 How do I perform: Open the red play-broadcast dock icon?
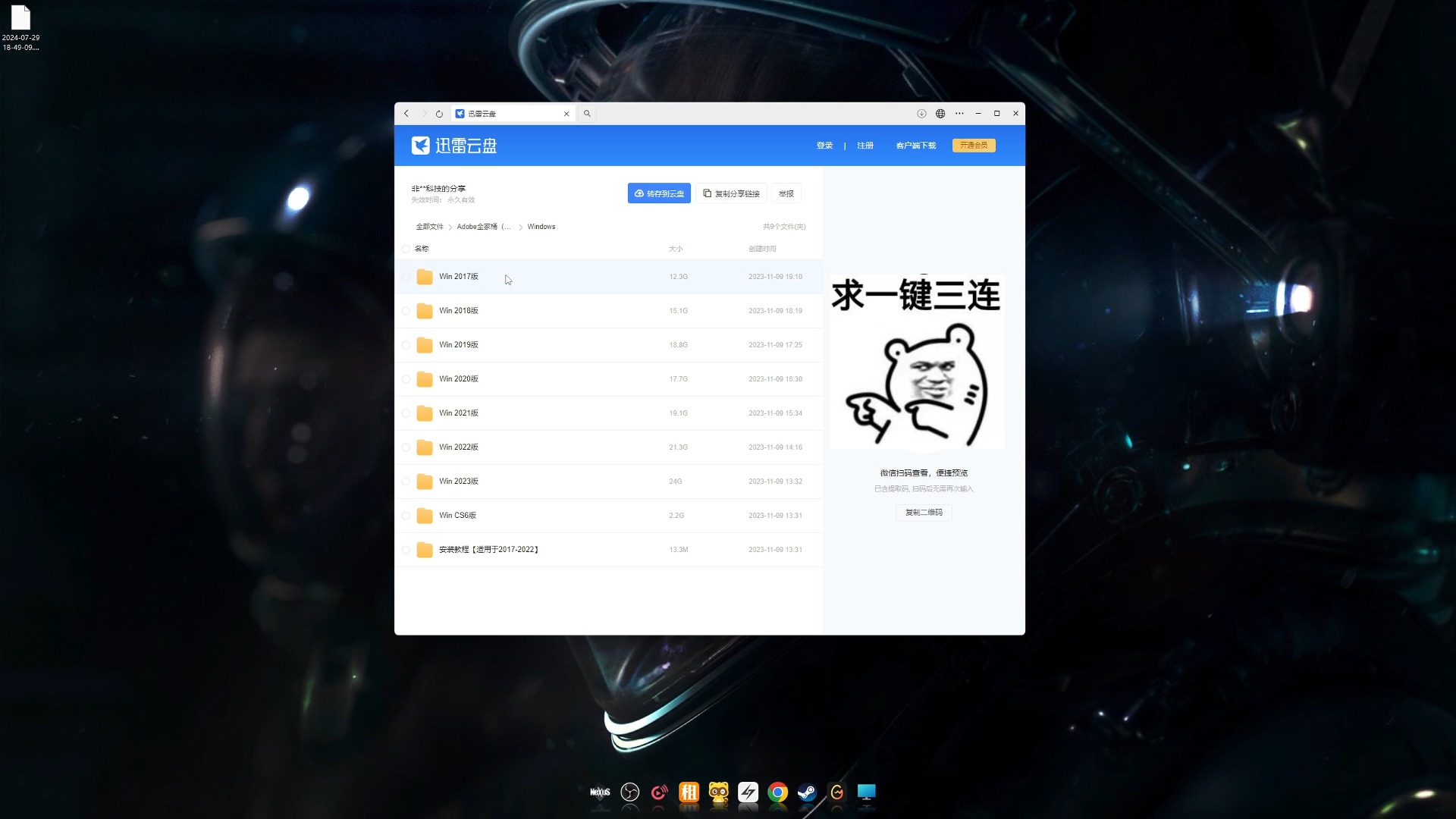(659, 792)
